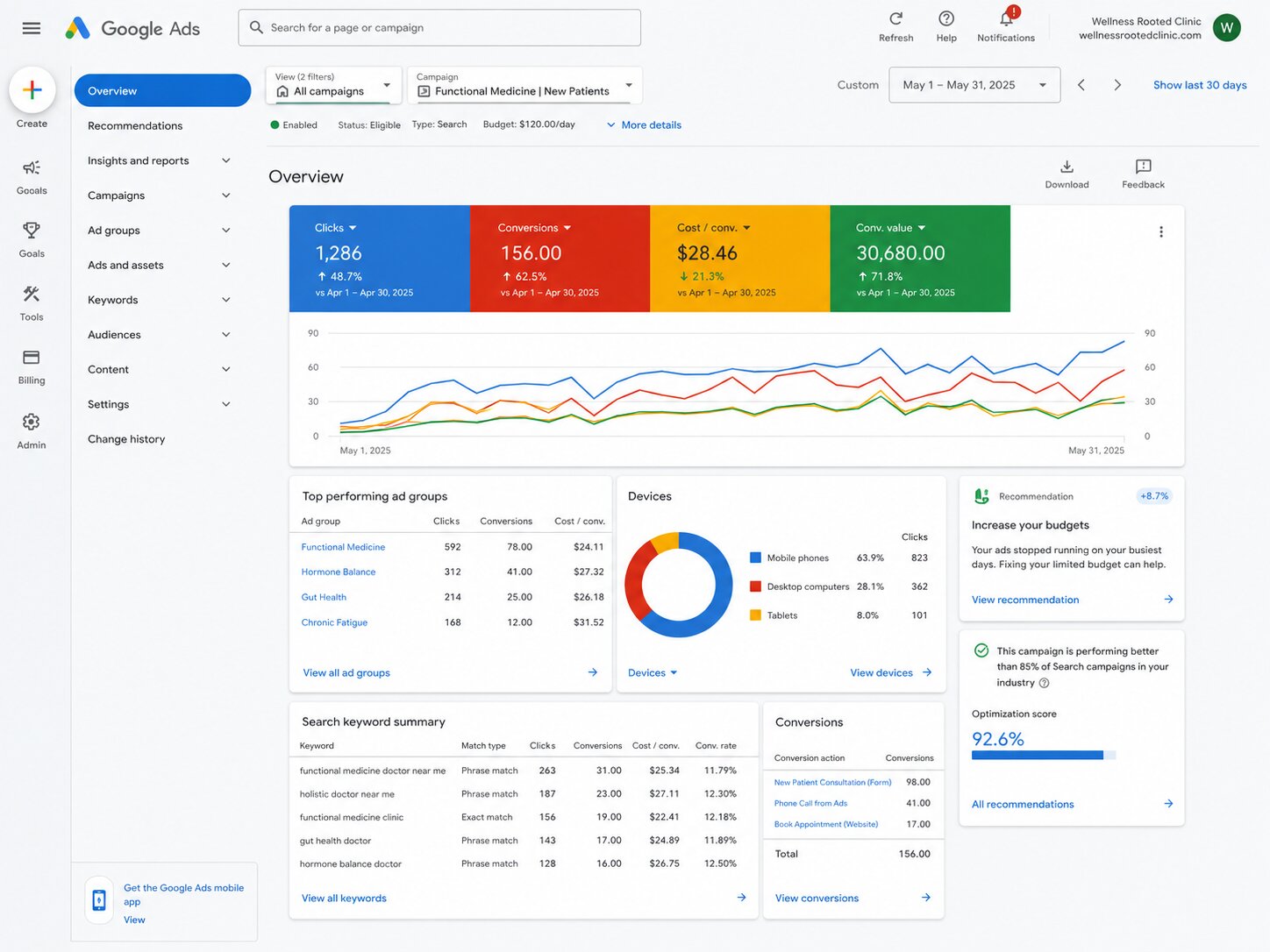The height and width of the screenshot is (952, 1270).
Task: Open the Conversions metric dropdown
Action: pyautogui.click(x=535, y=228)
